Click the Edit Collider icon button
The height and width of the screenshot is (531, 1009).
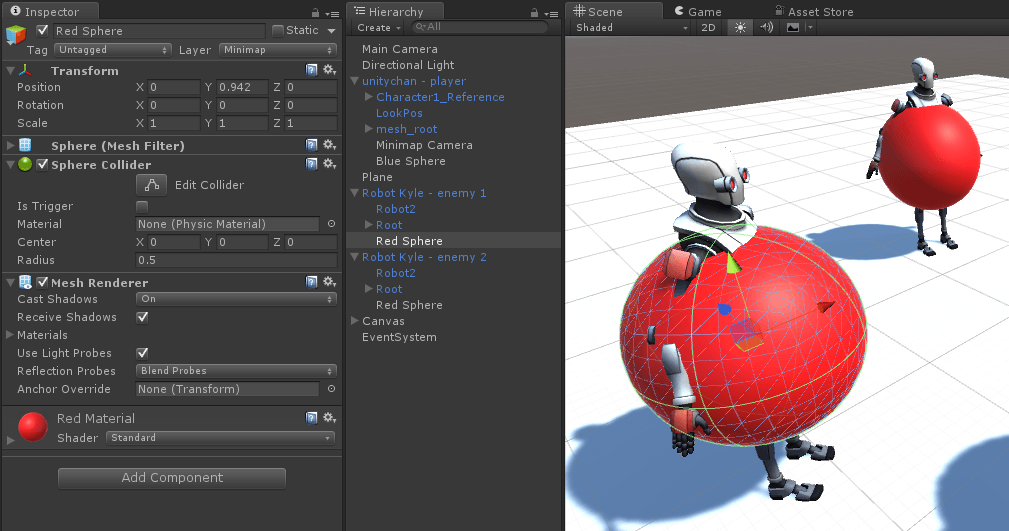pyautogui.click(x=152, y=185)
